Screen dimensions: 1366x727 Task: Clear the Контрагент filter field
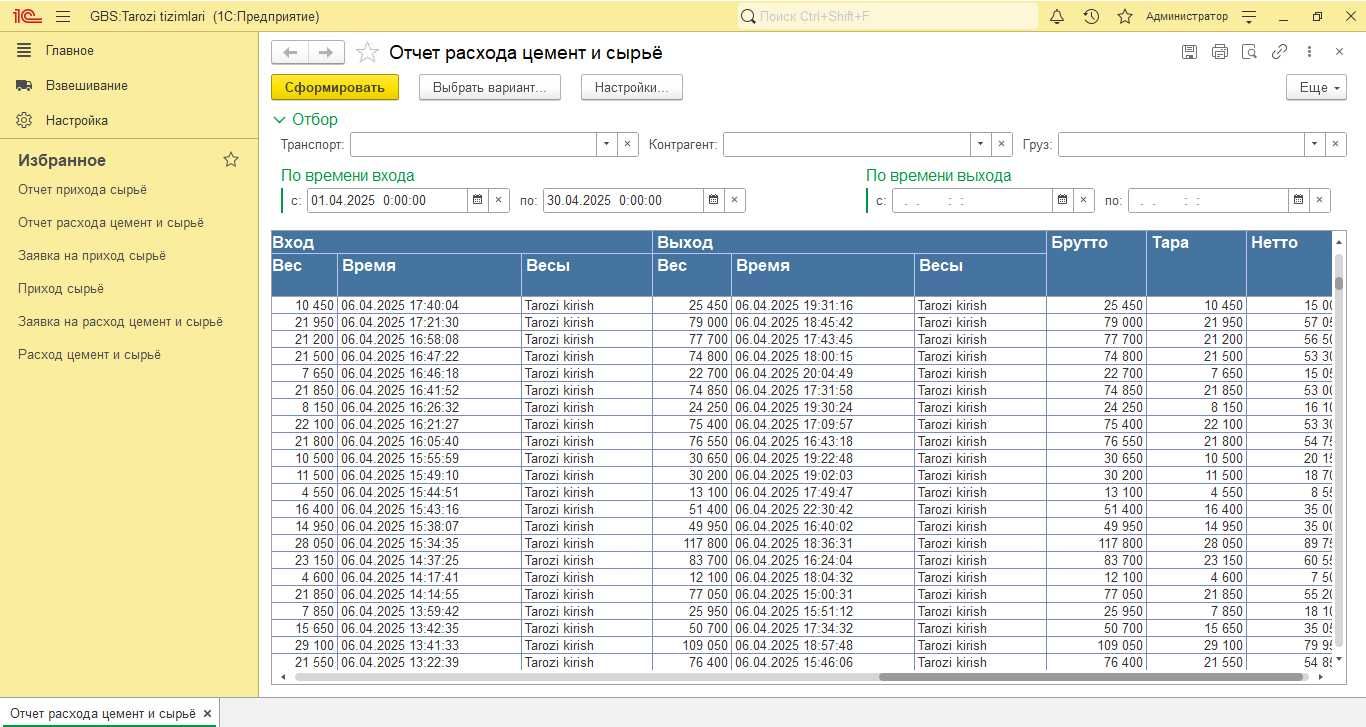(1002, 145)
